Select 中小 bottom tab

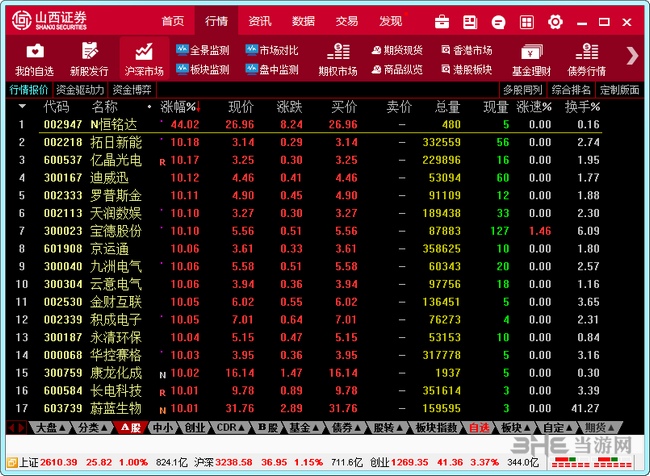click(163, 427)
